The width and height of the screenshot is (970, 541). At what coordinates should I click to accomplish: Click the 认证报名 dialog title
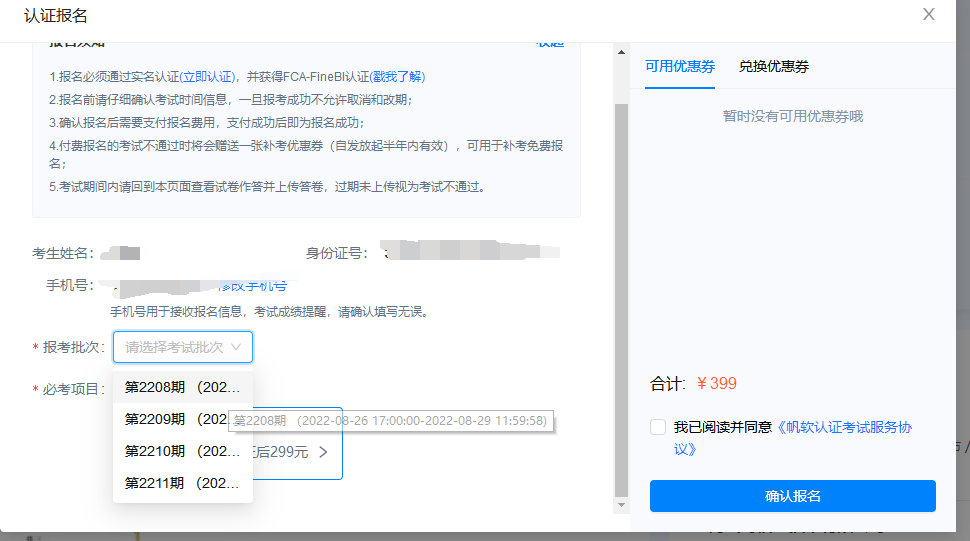[x=56, y=15]
